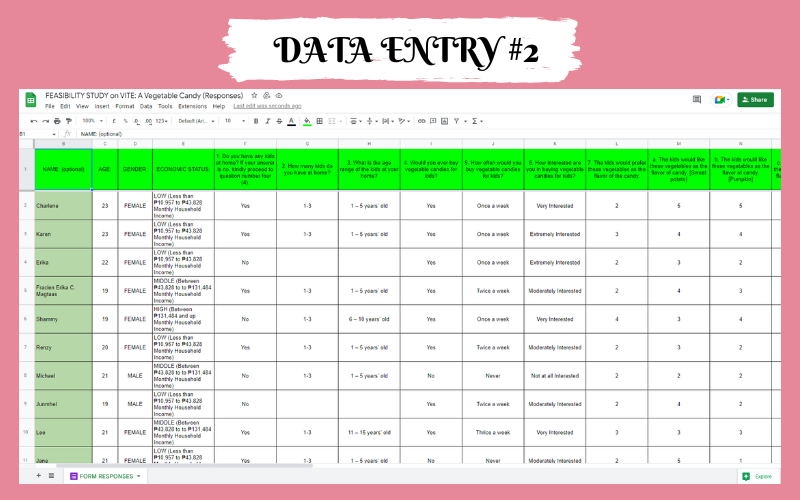800x500 pixels.
Task: Select the 'Fracien Erika C. Magtaas' cell
Action: 63,291
